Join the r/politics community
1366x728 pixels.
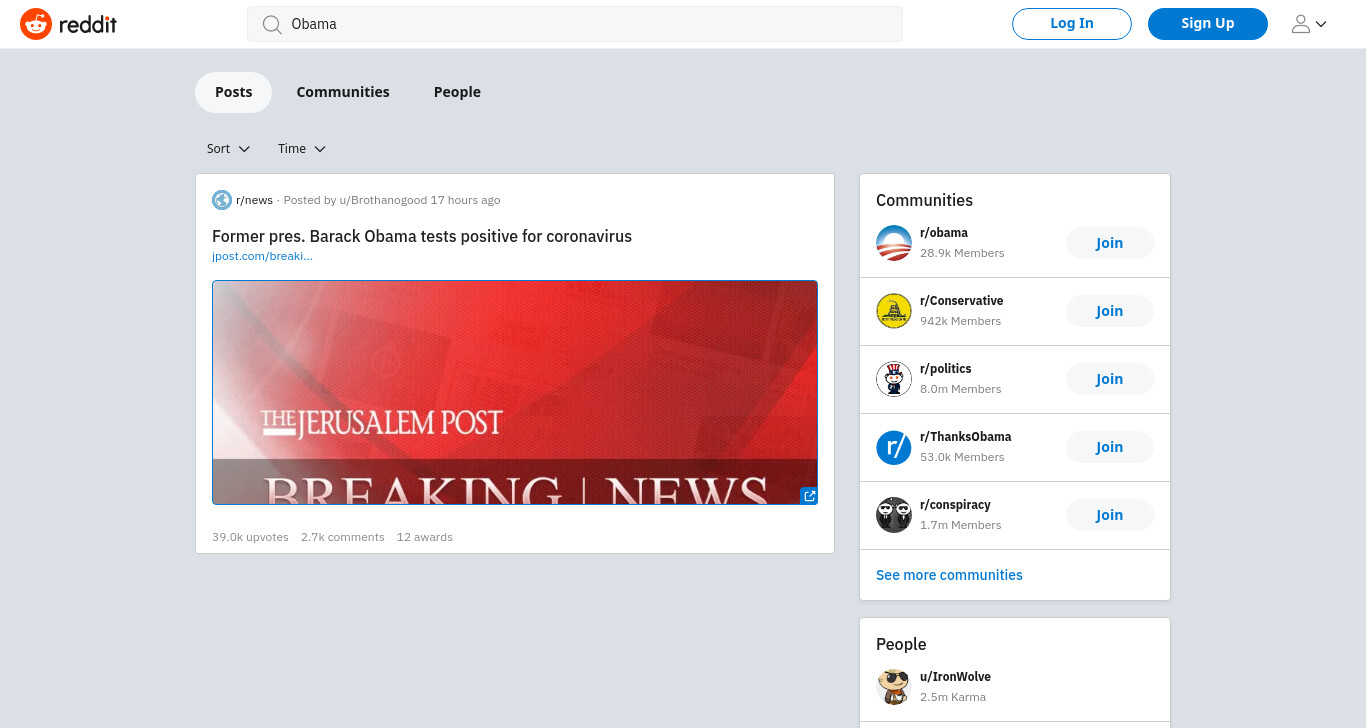pos(1110,379)
